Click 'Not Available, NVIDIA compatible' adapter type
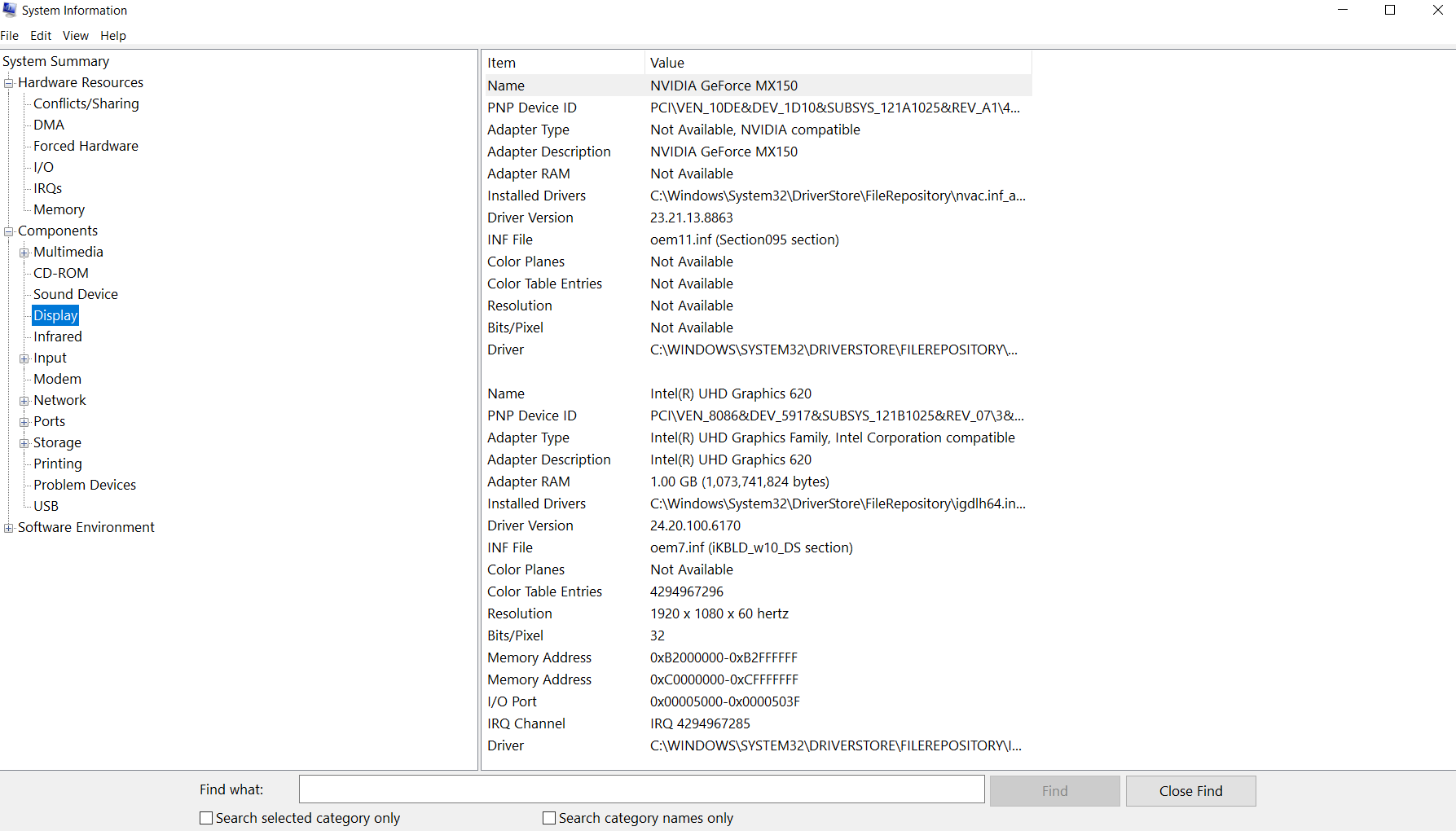The width and height of the screenshot is (1456, 831). [755, 130]
